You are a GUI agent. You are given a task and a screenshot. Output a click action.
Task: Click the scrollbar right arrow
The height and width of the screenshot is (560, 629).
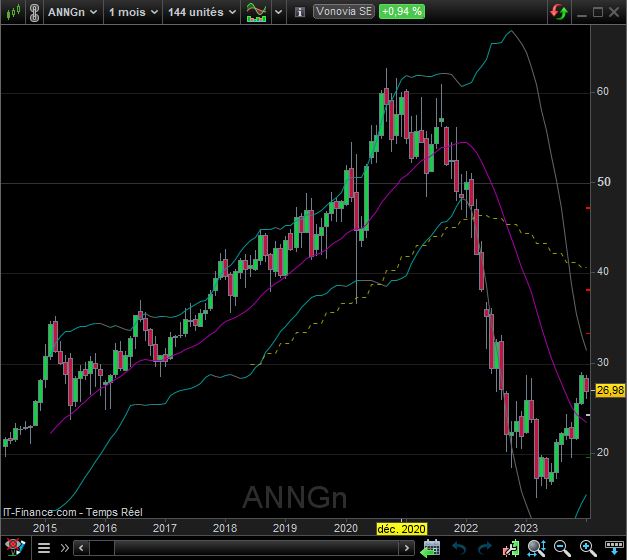click(407, 548)
